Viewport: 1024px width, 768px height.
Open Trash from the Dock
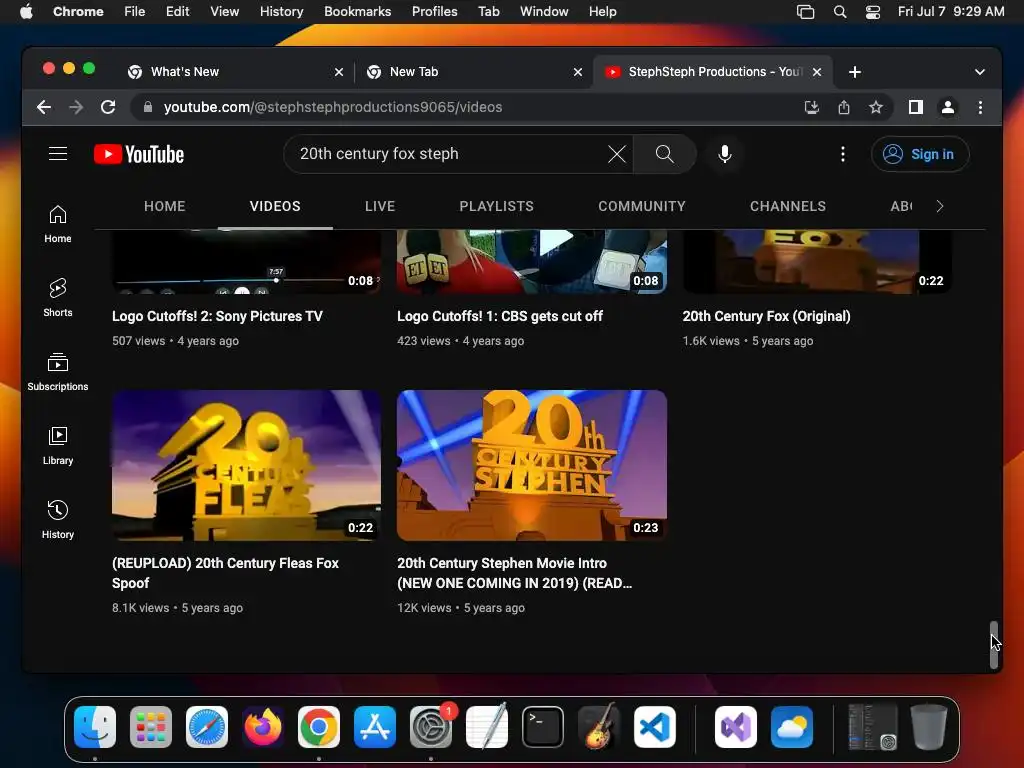929,727
